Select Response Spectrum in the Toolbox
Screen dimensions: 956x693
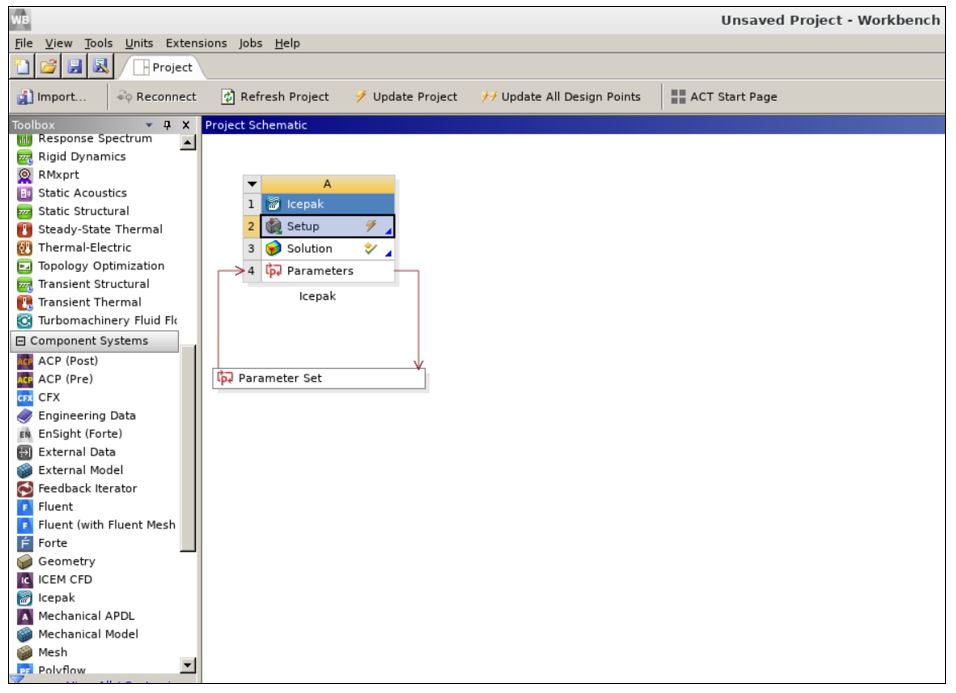point(95,140)
